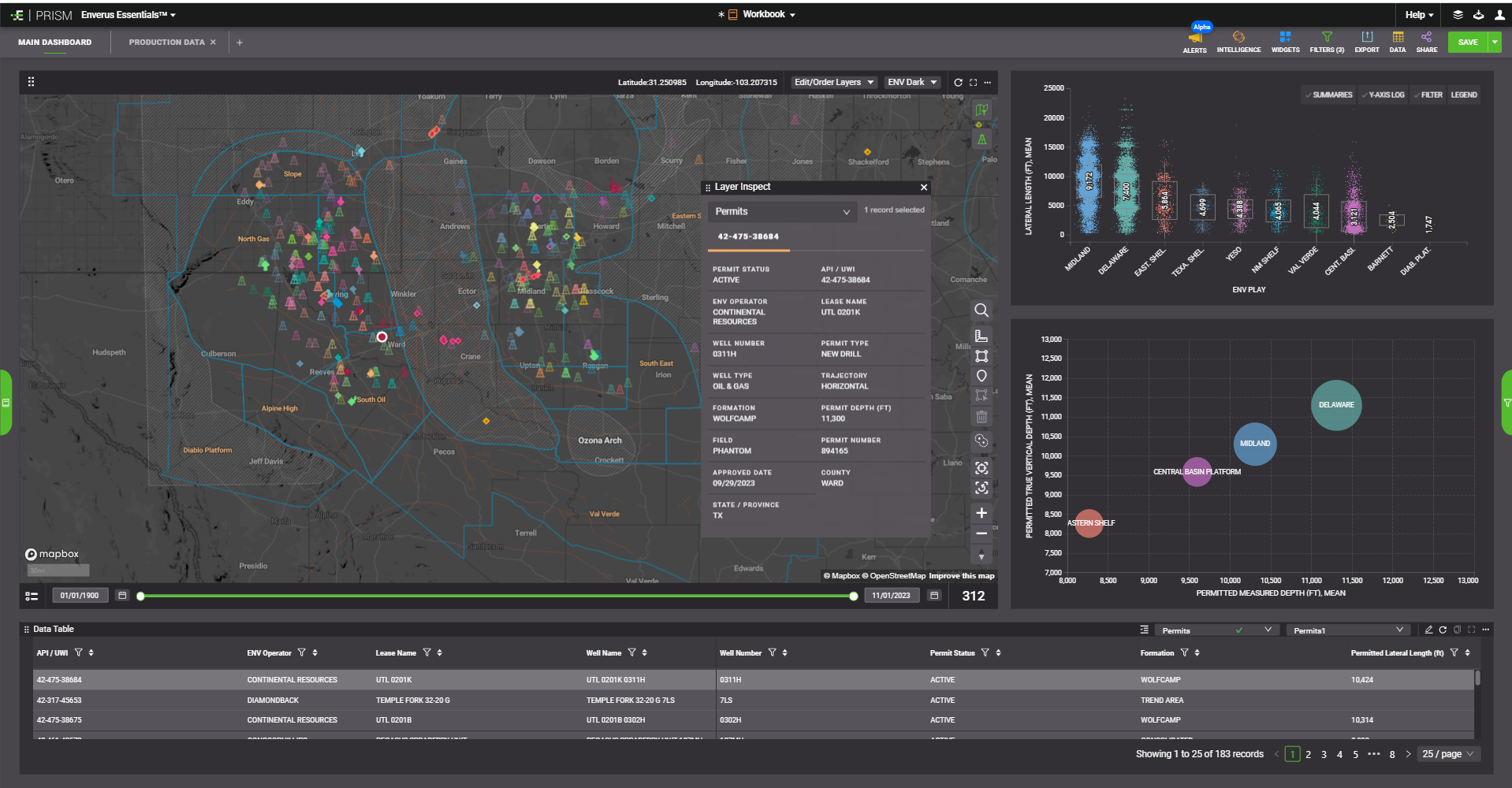
Task: Click the green Save button
Action: coord(1467,43)
